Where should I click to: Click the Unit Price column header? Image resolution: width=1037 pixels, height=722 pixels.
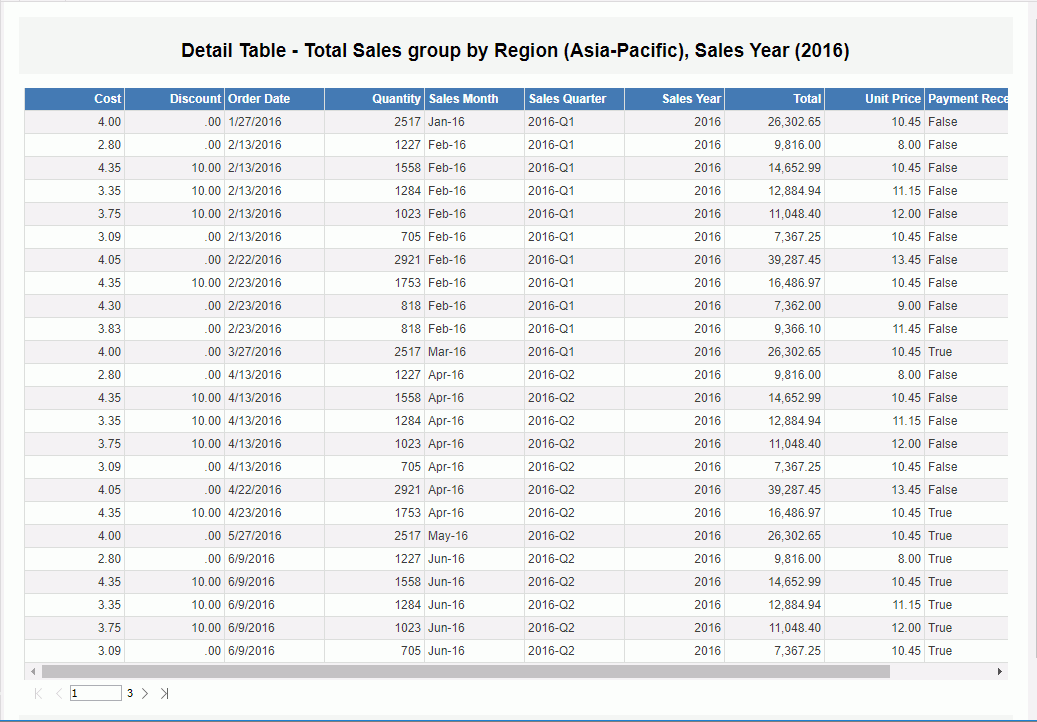pyautogui.click(x=892, y=99)
